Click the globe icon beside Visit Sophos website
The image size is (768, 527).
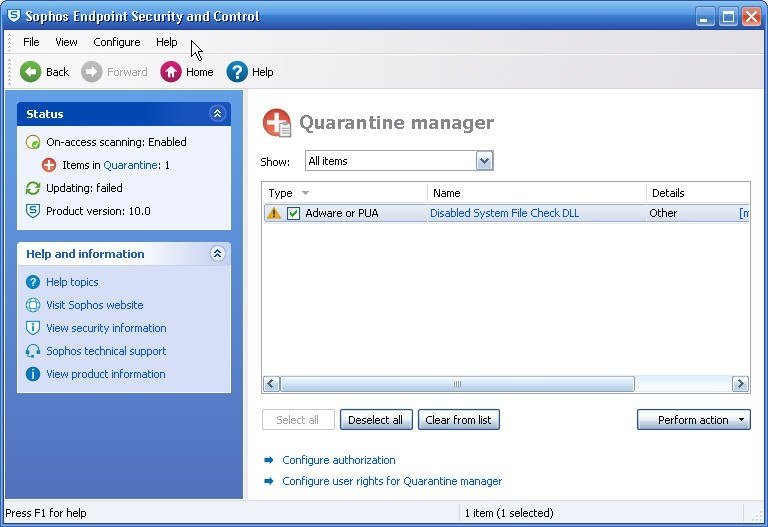tap(33, 305)
